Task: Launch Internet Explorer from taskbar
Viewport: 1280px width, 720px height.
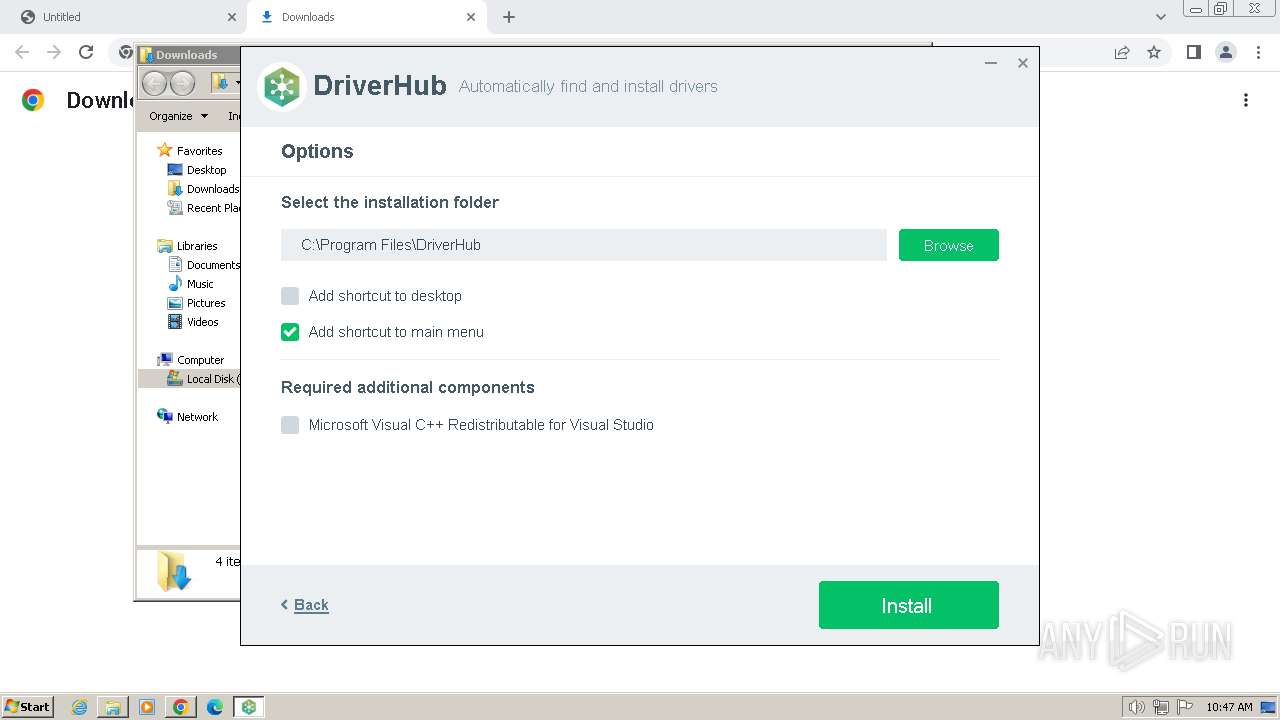Action: tap(79, 707)
